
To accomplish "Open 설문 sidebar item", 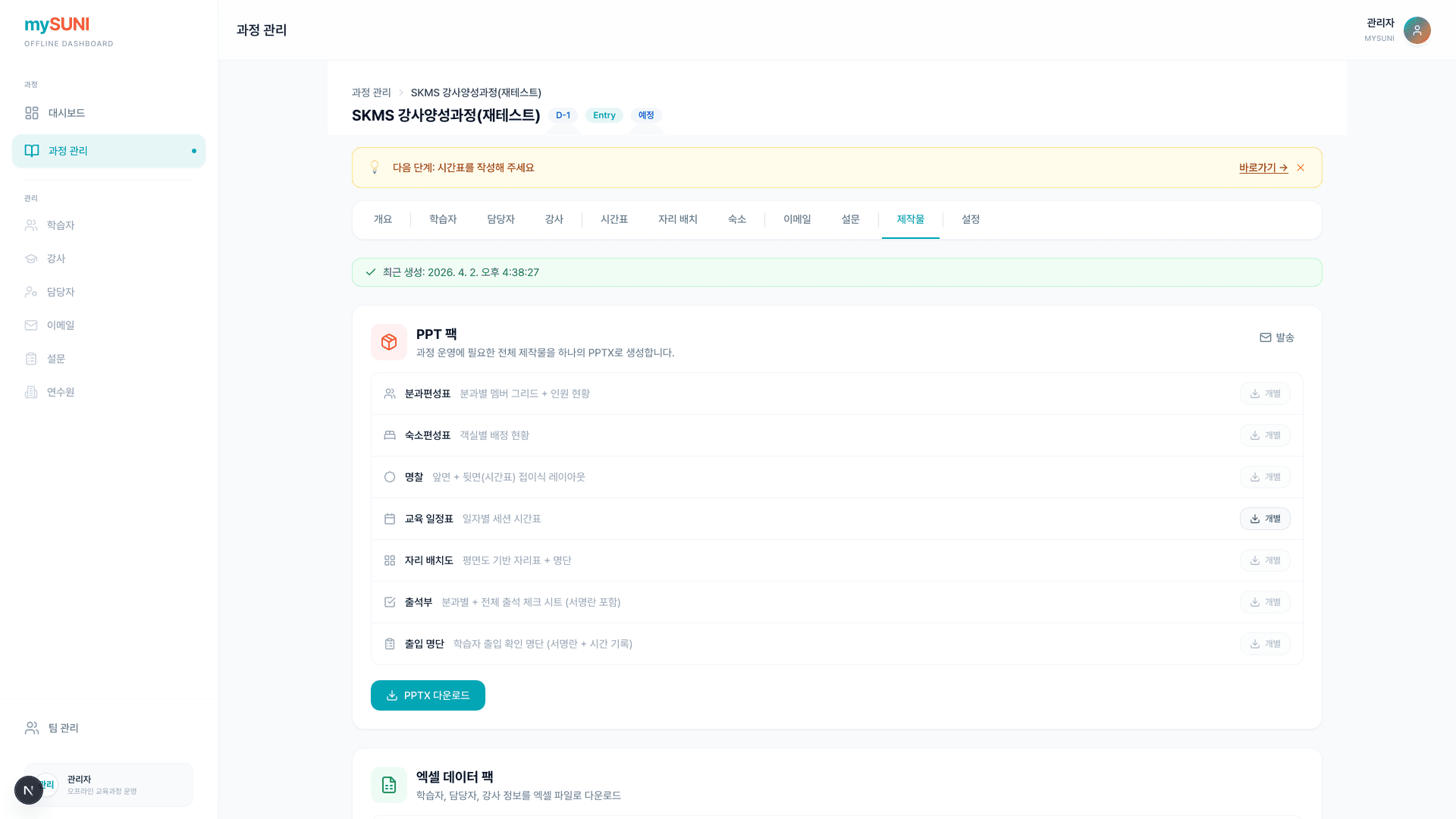I will (x=108, y=359).
